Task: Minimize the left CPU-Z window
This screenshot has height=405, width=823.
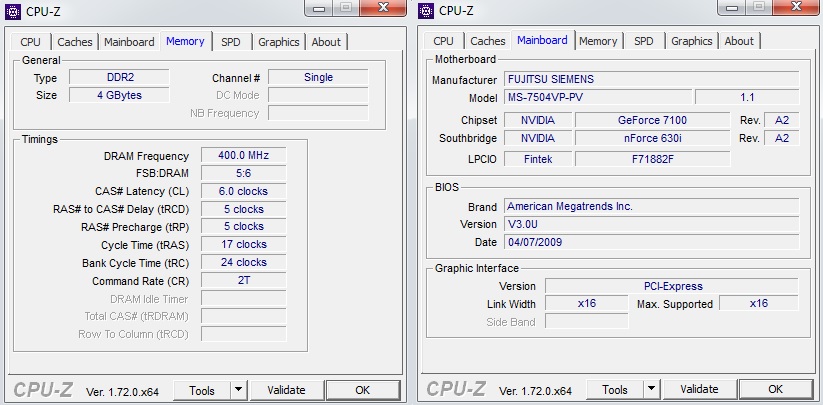Action: click(321, 8)
